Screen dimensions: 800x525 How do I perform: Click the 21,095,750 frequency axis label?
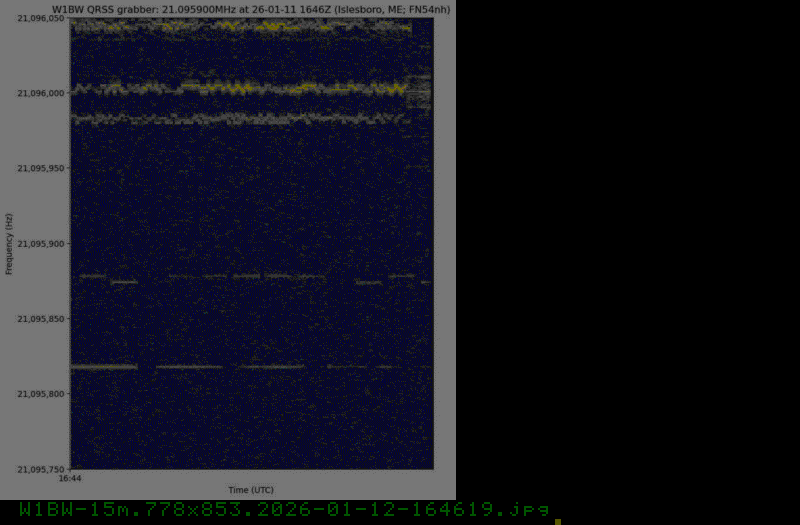[x=41, y=469]
